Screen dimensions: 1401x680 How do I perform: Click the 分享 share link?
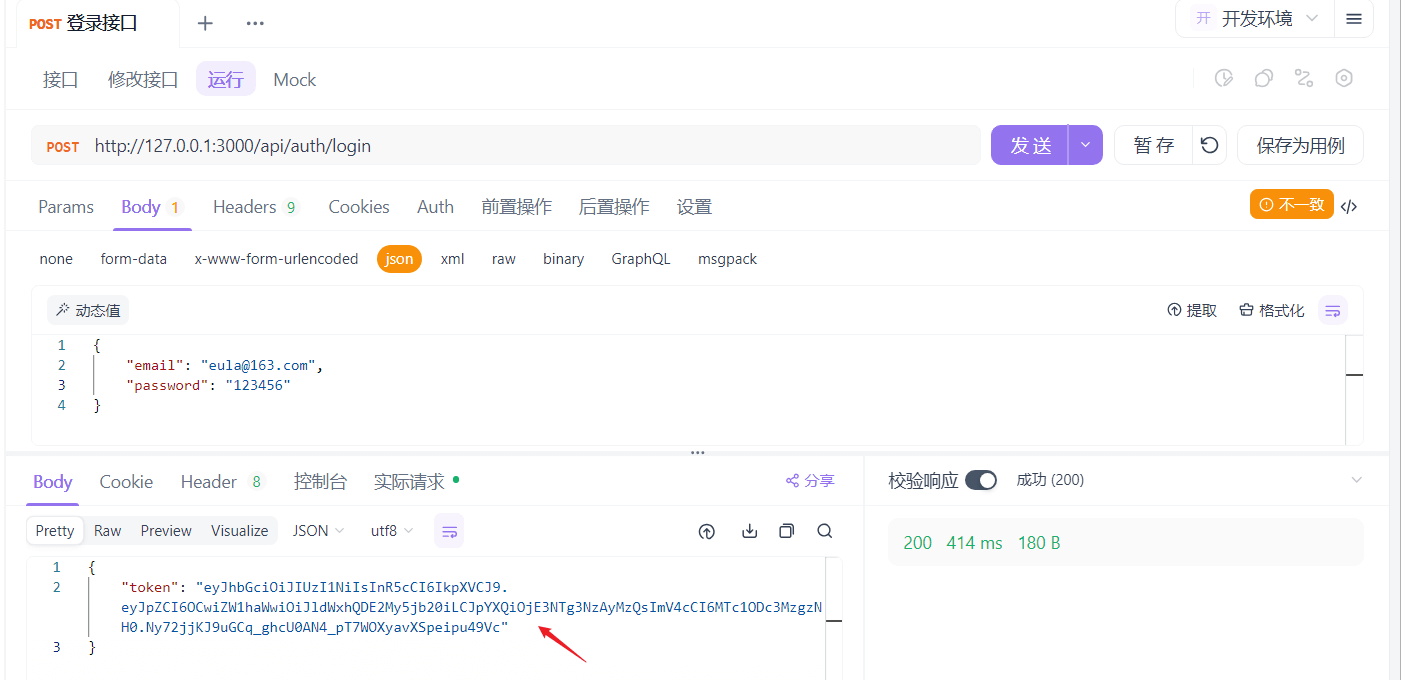click(810, 481)
